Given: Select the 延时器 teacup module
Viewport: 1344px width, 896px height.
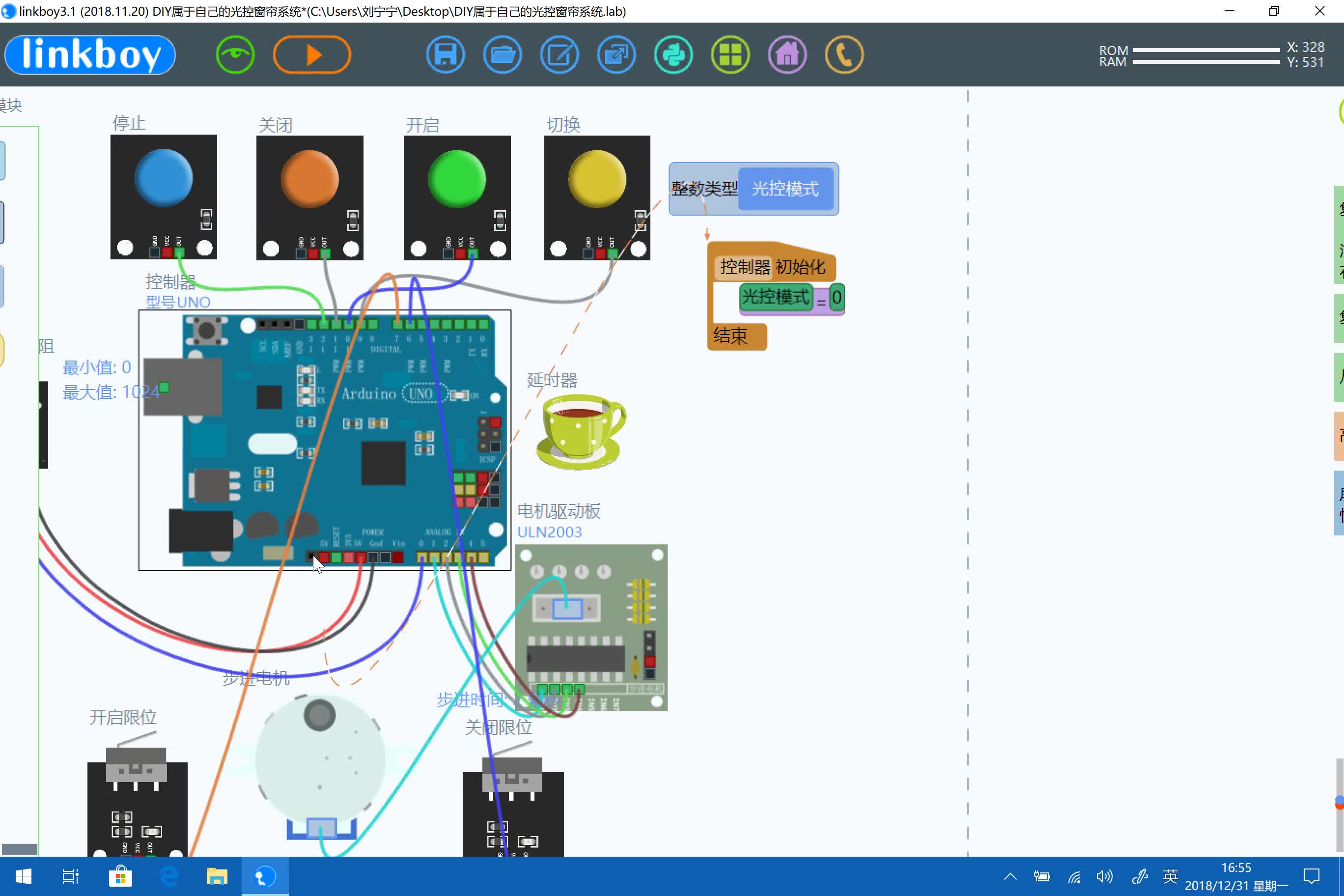Looking at the screenshot, I should tap(581, 432).
